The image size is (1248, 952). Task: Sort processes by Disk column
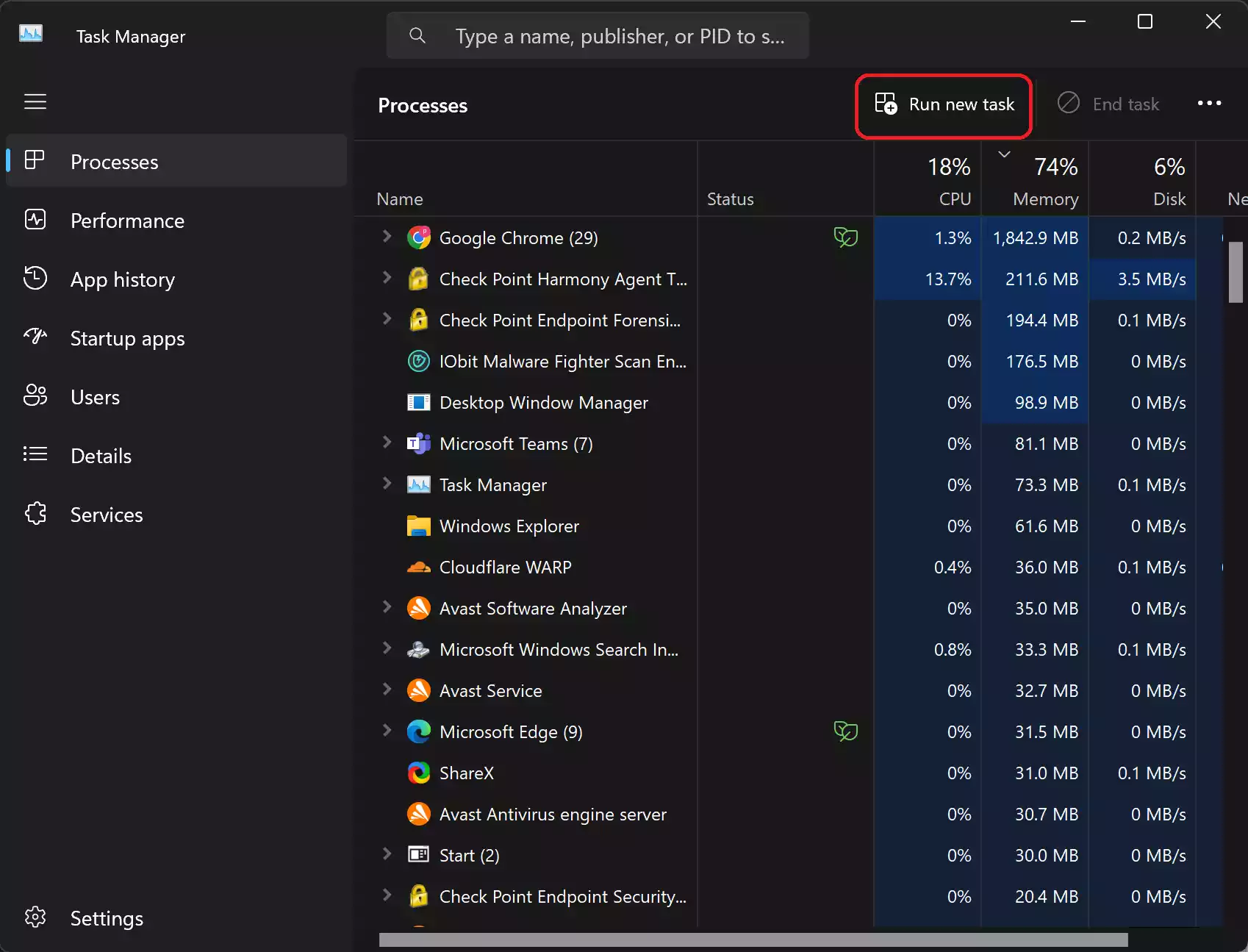[1142, 179]
